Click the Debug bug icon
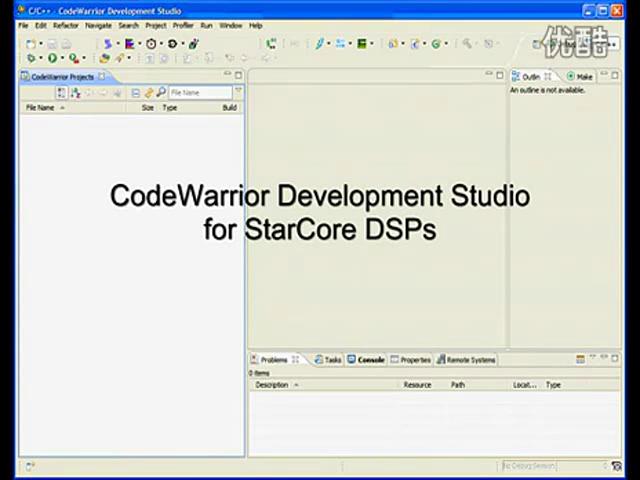This screenshot has height=480, width=640. point(31,58)
